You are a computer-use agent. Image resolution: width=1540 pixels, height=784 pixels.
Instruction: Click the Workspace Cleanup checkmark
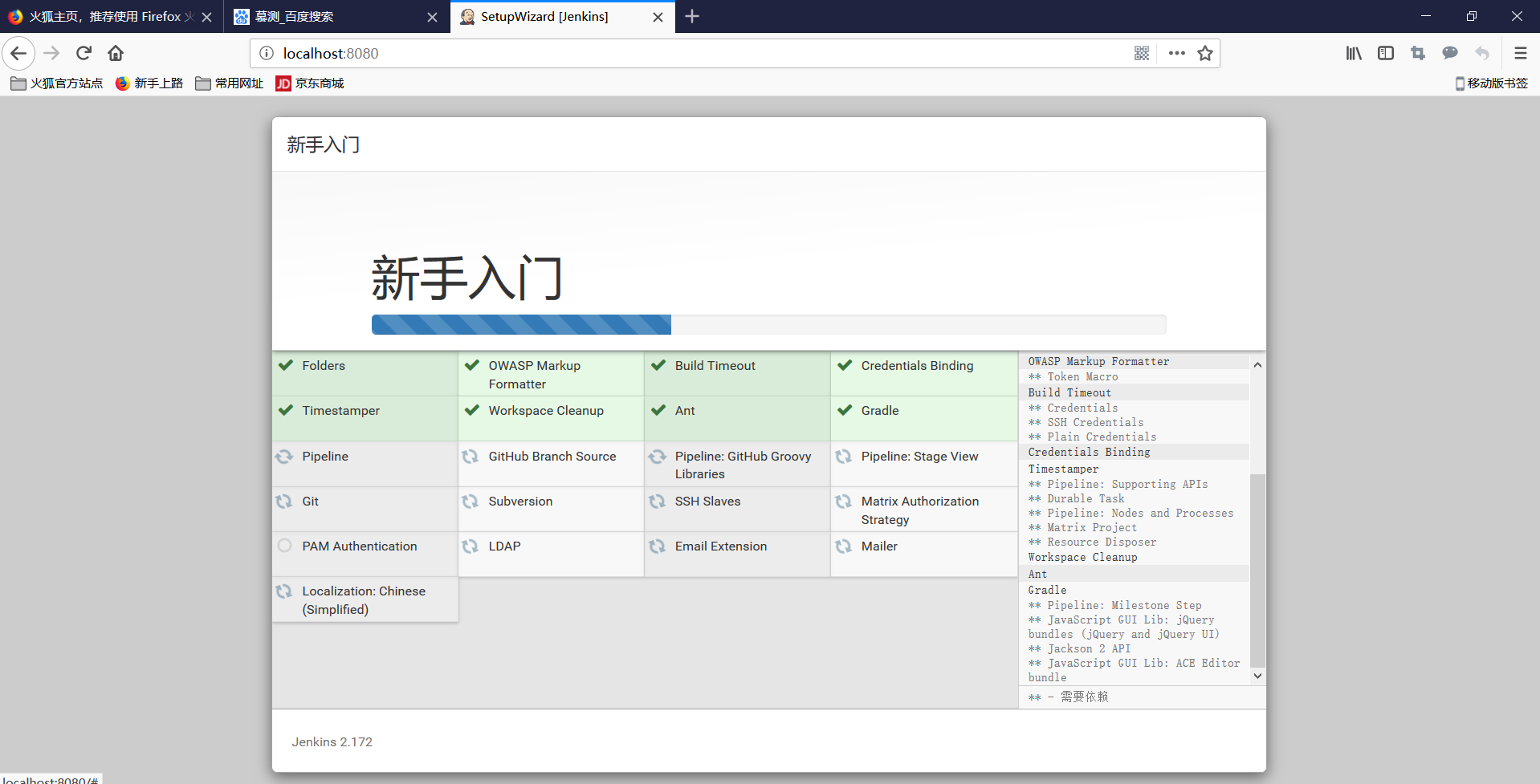pos(471,411)
